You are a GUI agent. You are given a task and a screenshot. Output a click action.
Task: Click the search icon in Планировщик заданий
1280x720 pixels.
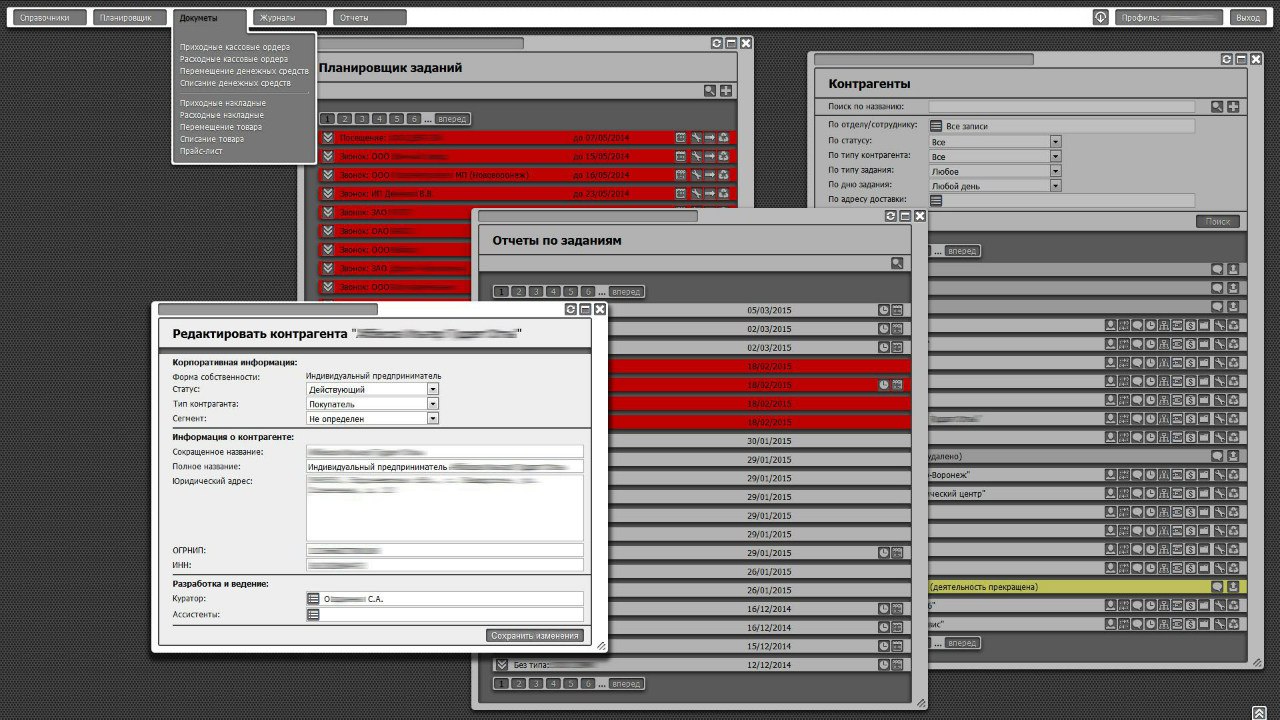(710, 91)
